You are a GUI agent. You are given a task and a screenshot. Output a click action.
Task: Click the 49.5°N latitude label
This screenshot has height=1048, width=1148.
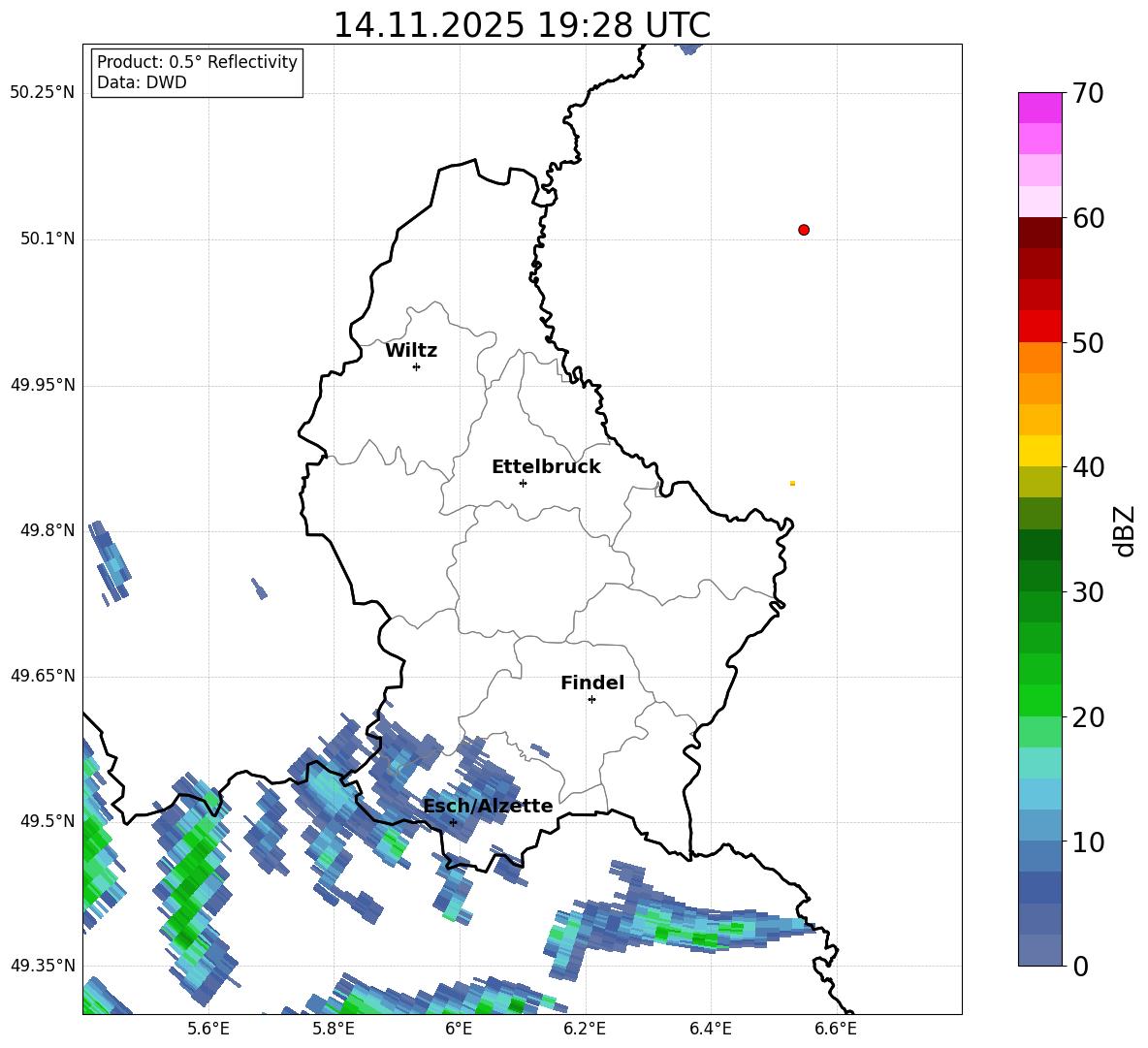[x=48, y=821]
